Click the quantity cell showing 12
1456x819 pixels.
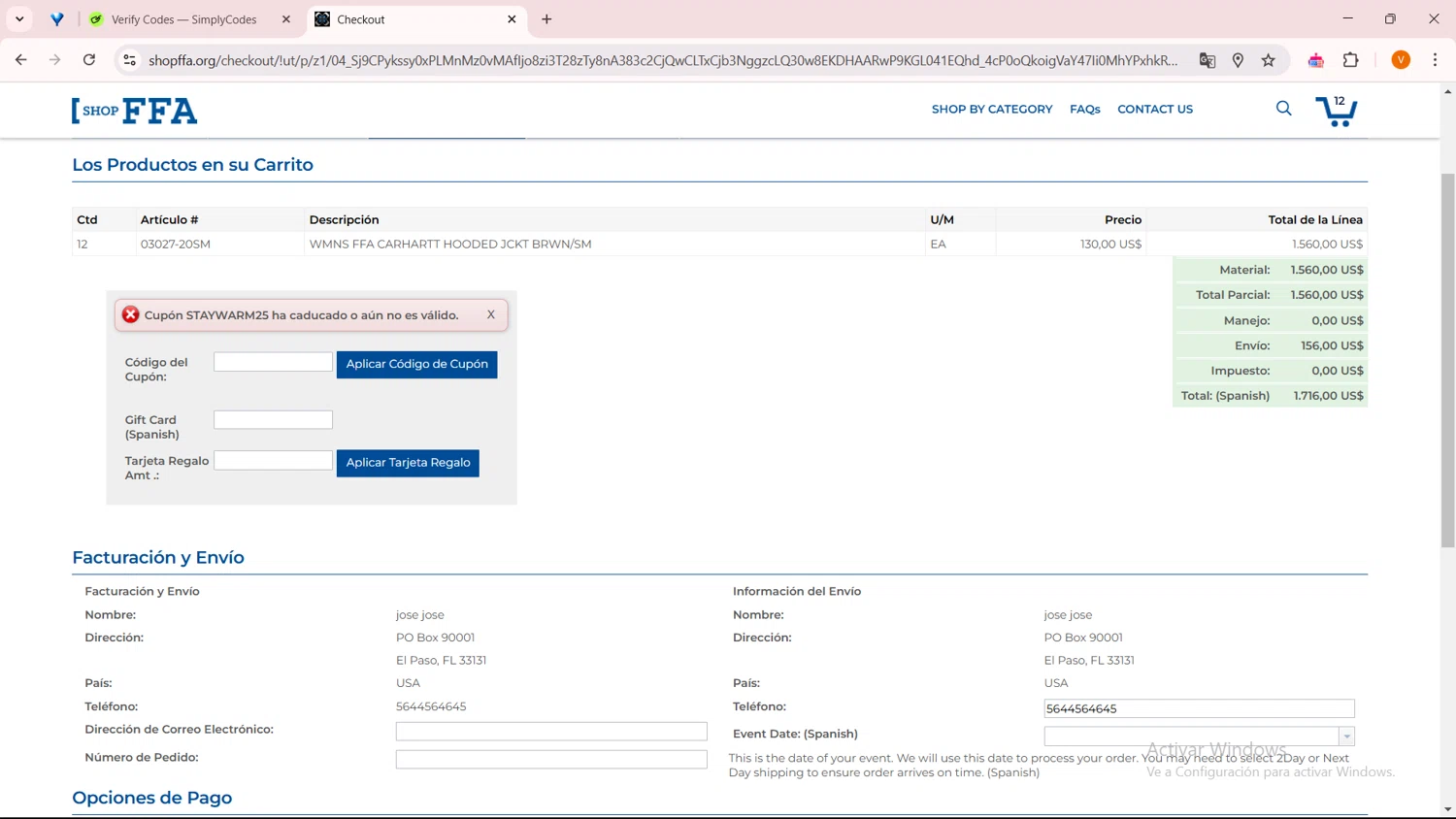(x=83, y=244)
